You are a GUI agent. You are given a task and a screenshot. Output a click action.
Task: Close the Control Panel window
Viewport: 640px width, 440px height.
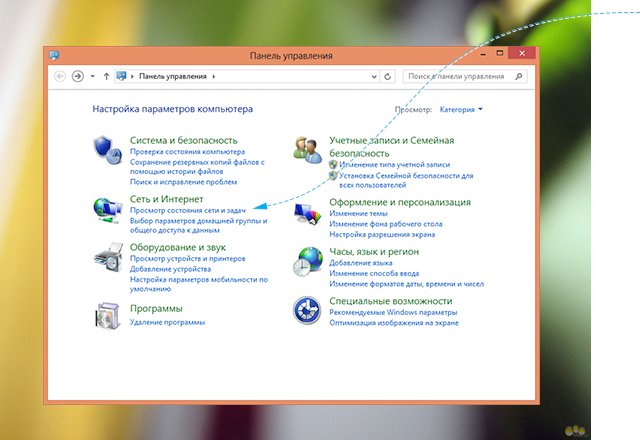tap(522, 53)
